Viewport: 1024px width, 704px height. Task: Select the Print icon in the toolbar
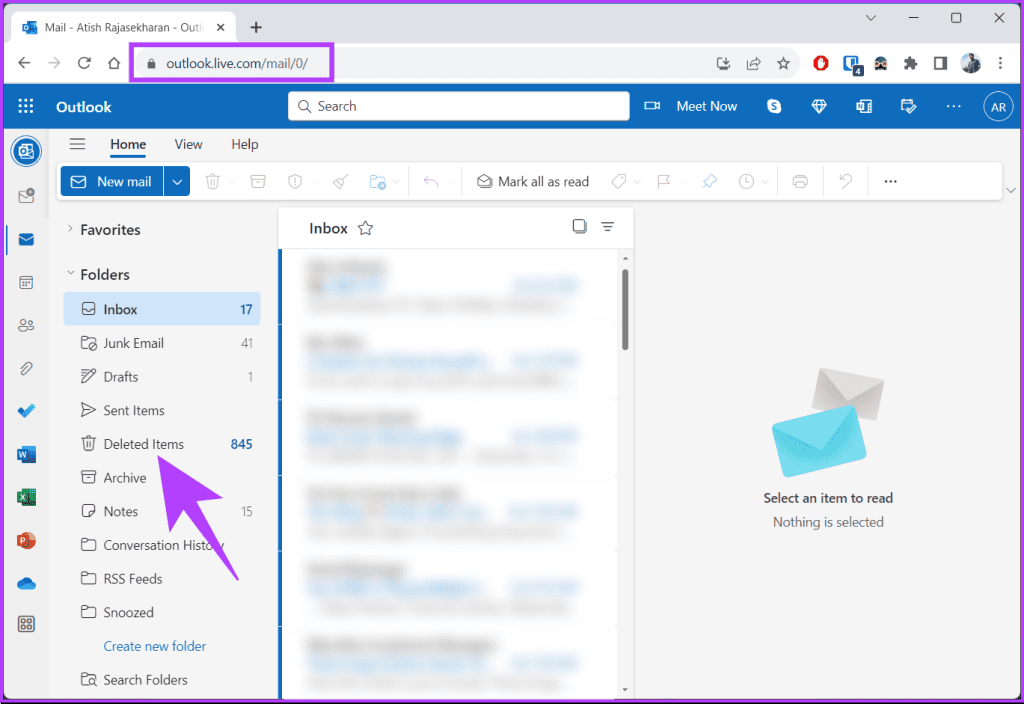pyautogui.click(x=799, y=181)
